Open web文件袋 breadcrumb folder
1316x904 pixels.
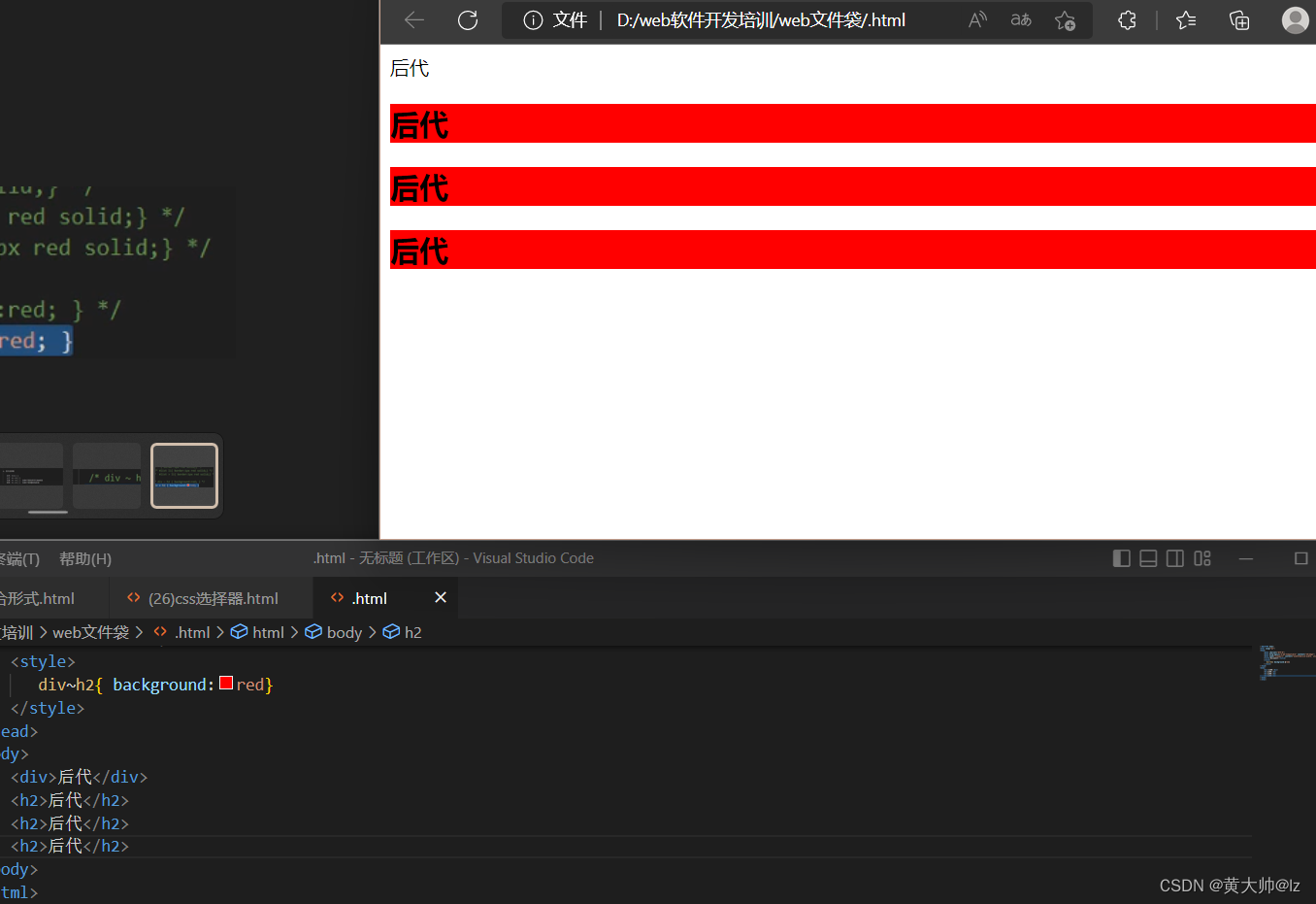click(x=90, y=632)
